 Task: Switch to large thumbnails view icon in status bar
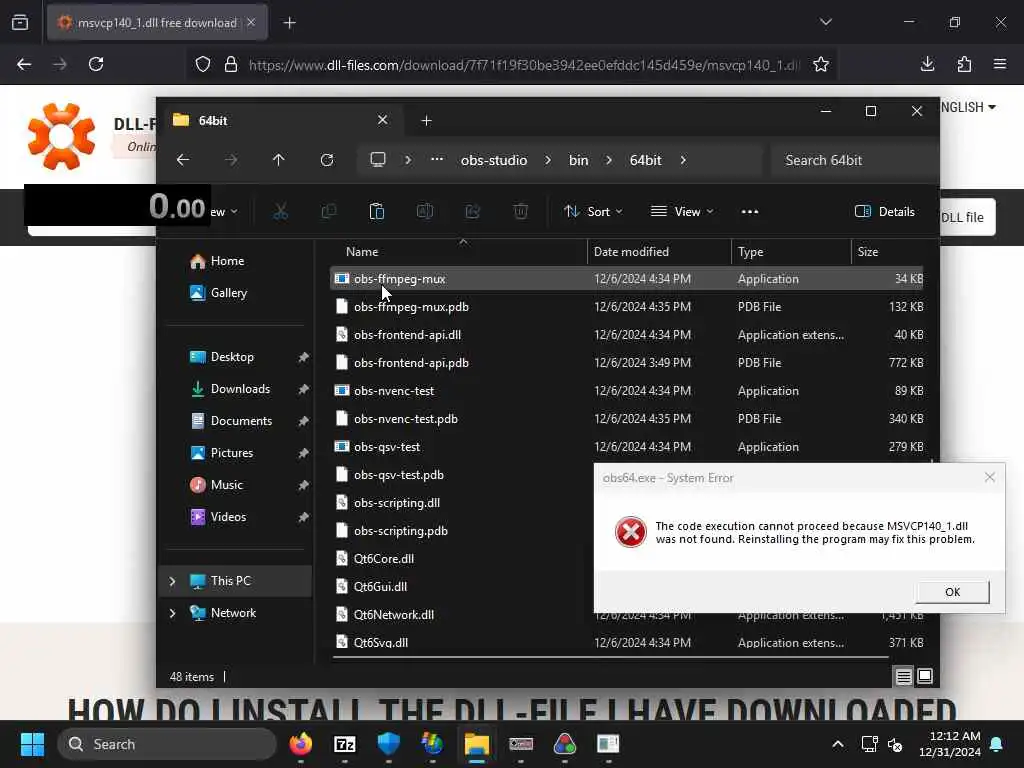coord(925,677)
